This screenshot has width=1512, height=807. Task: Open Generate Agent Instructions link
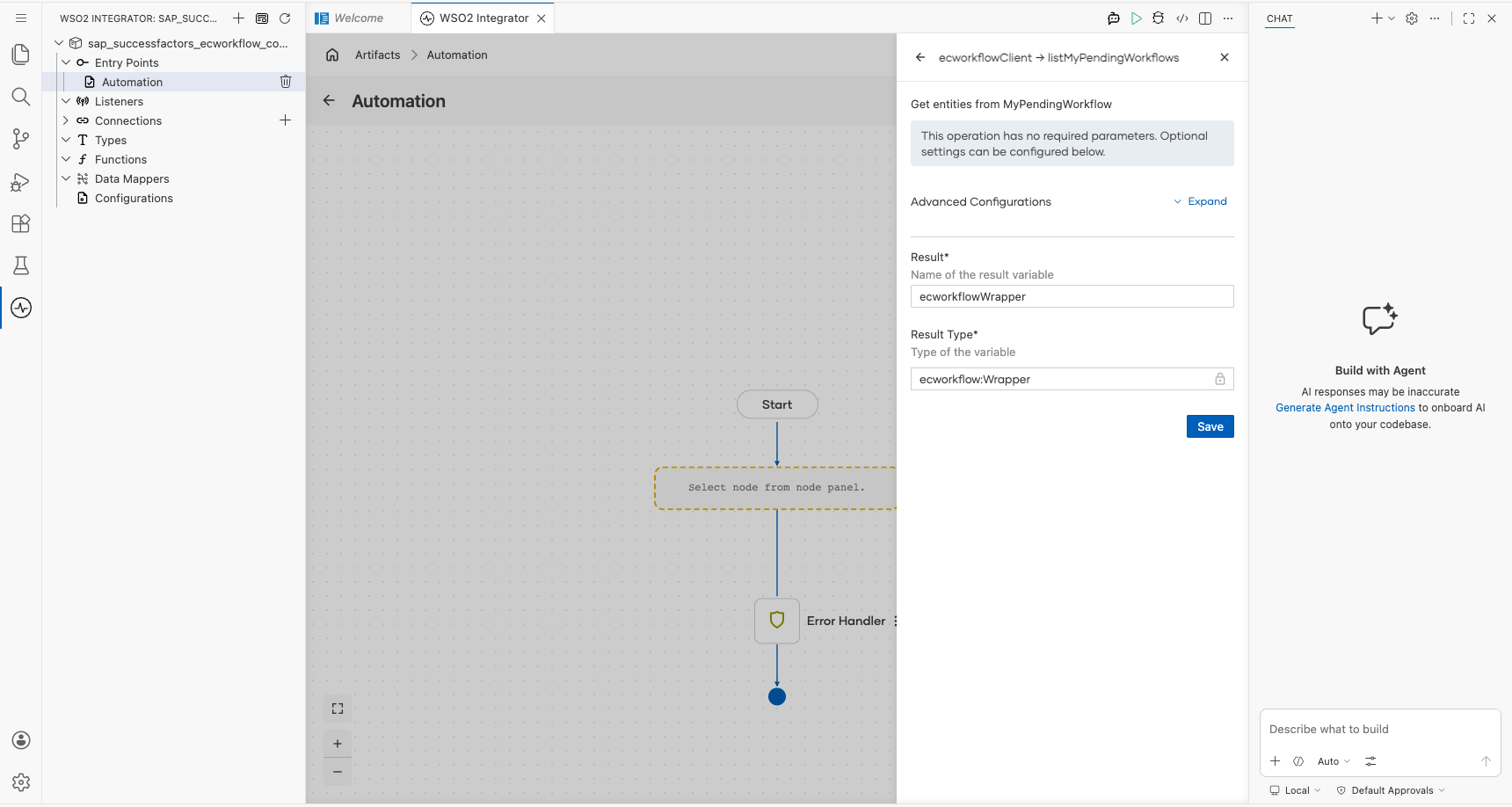(x=1345, y=408)
